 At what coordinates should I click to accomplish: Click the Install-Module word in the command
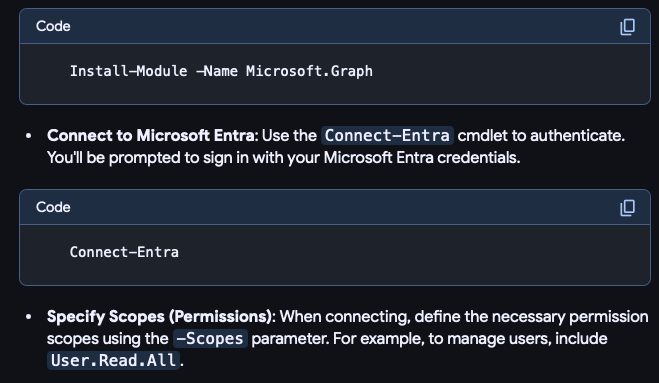129,71
